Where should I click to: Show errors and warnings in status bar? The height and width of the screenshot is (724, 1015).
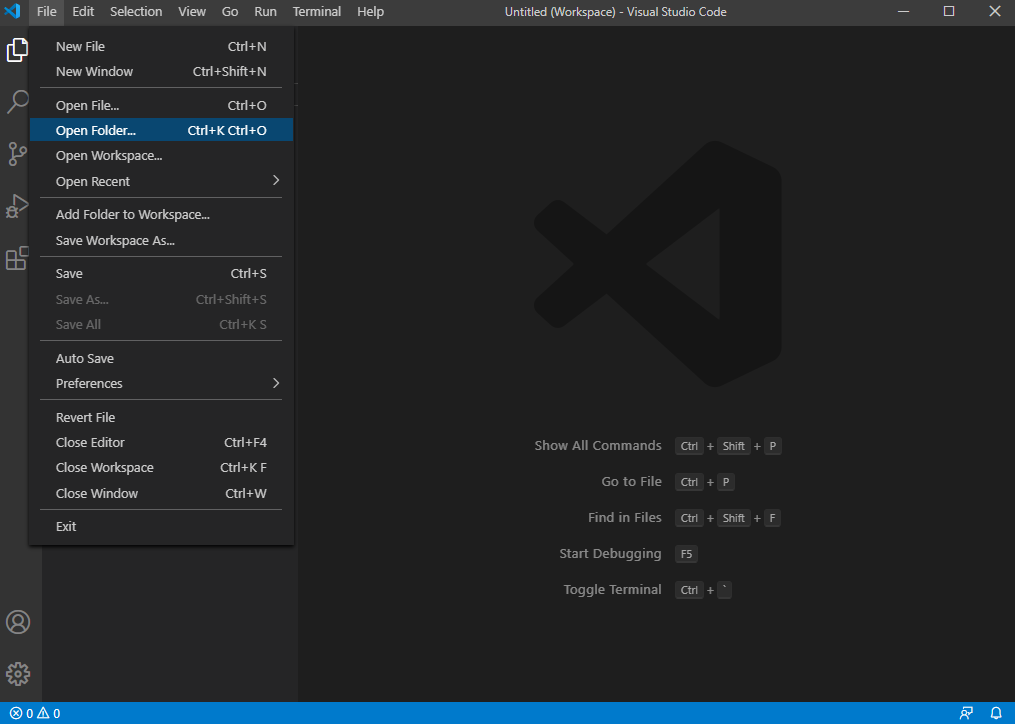(35, 713)
